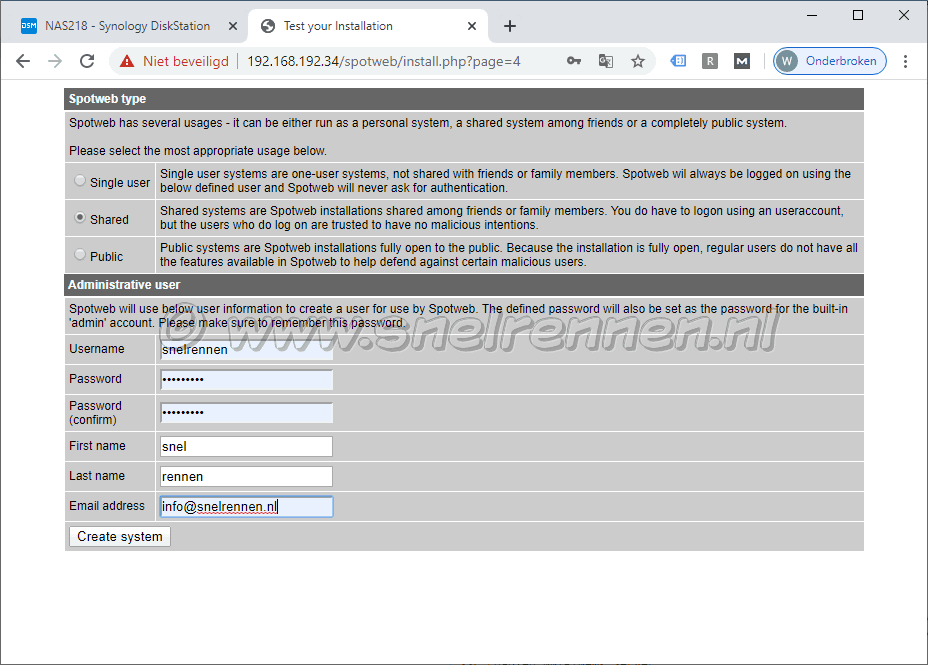Select the Public radio button
928x665 pixels.
[80, 254]
